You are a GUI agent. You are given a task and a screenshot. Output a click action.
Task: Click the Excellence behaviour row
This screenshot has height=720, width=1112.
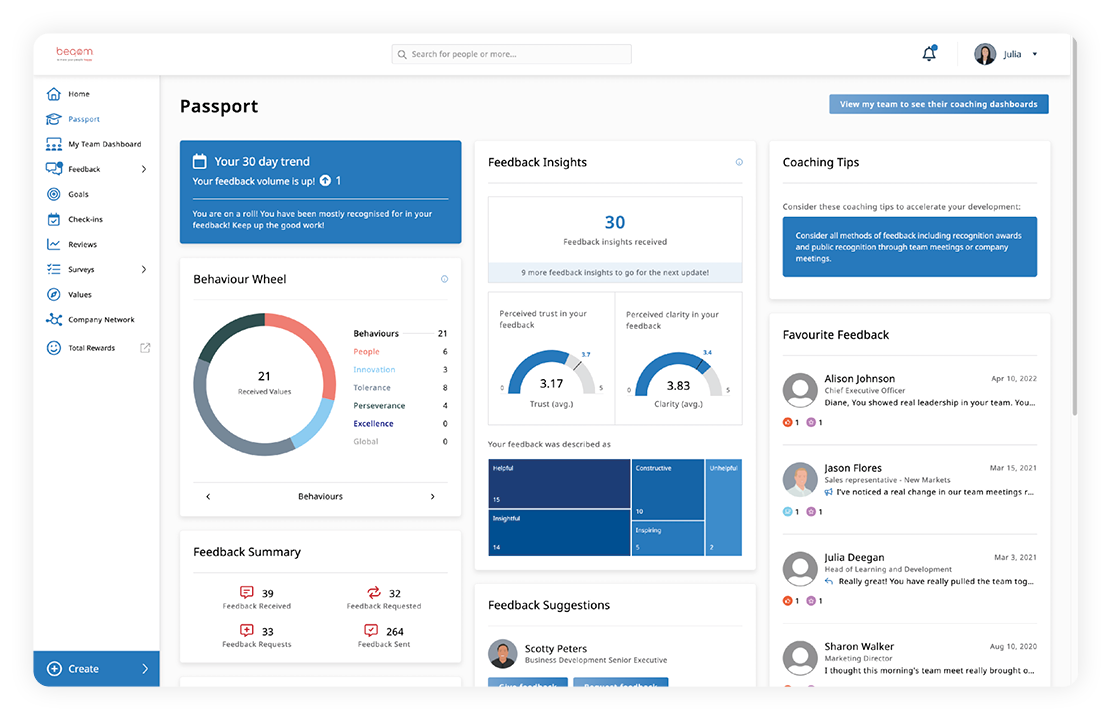point(401,423)
